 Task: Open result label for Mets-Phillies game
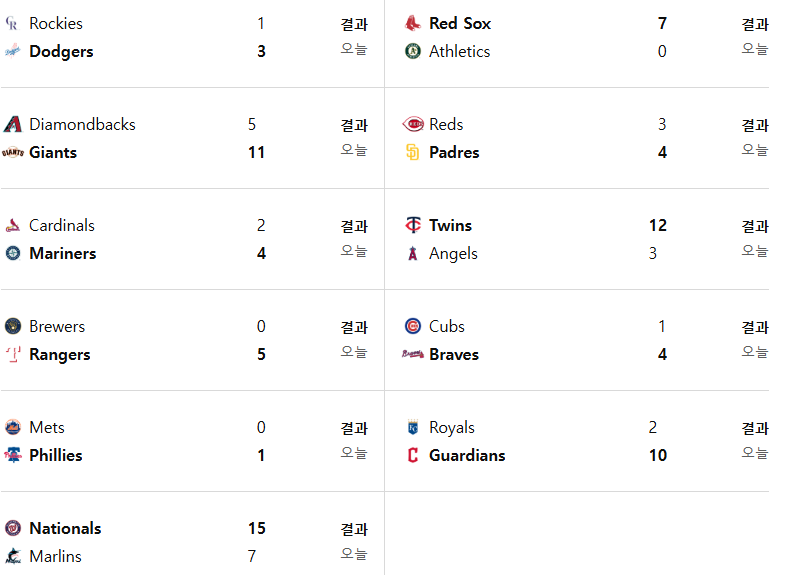click(x=354, y=428)
